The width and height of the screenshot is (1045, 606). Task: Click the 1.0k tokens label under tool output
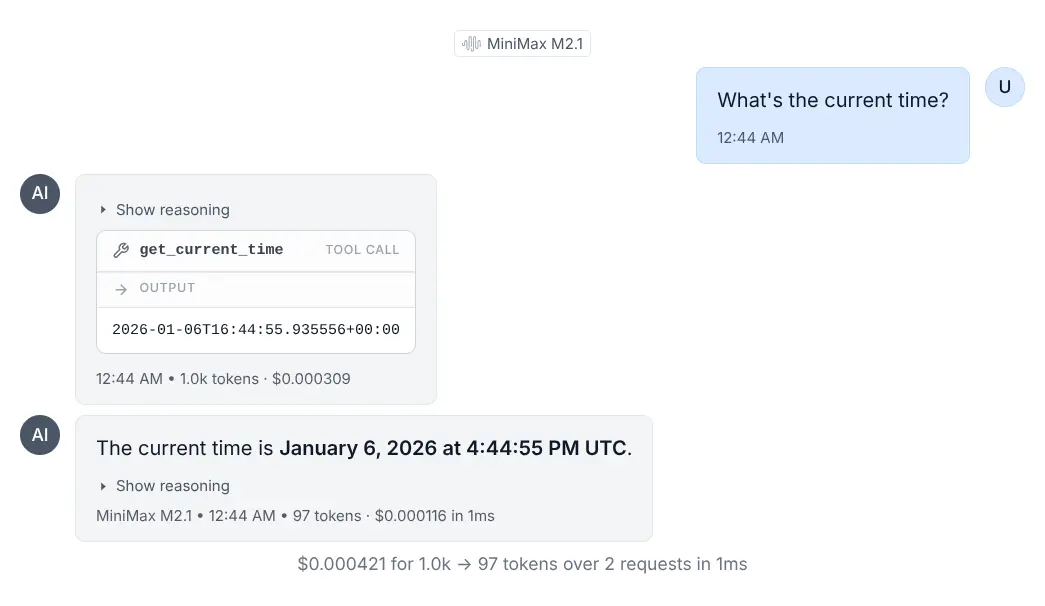point(217,379)
